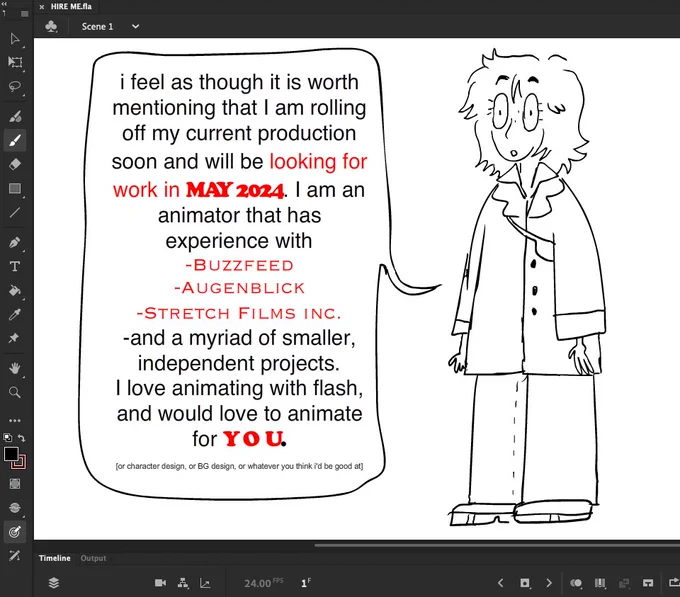This screenshot has width=680, height=597.
Task: Collapse the tools panel double-arrow
Action: point(3,2)
